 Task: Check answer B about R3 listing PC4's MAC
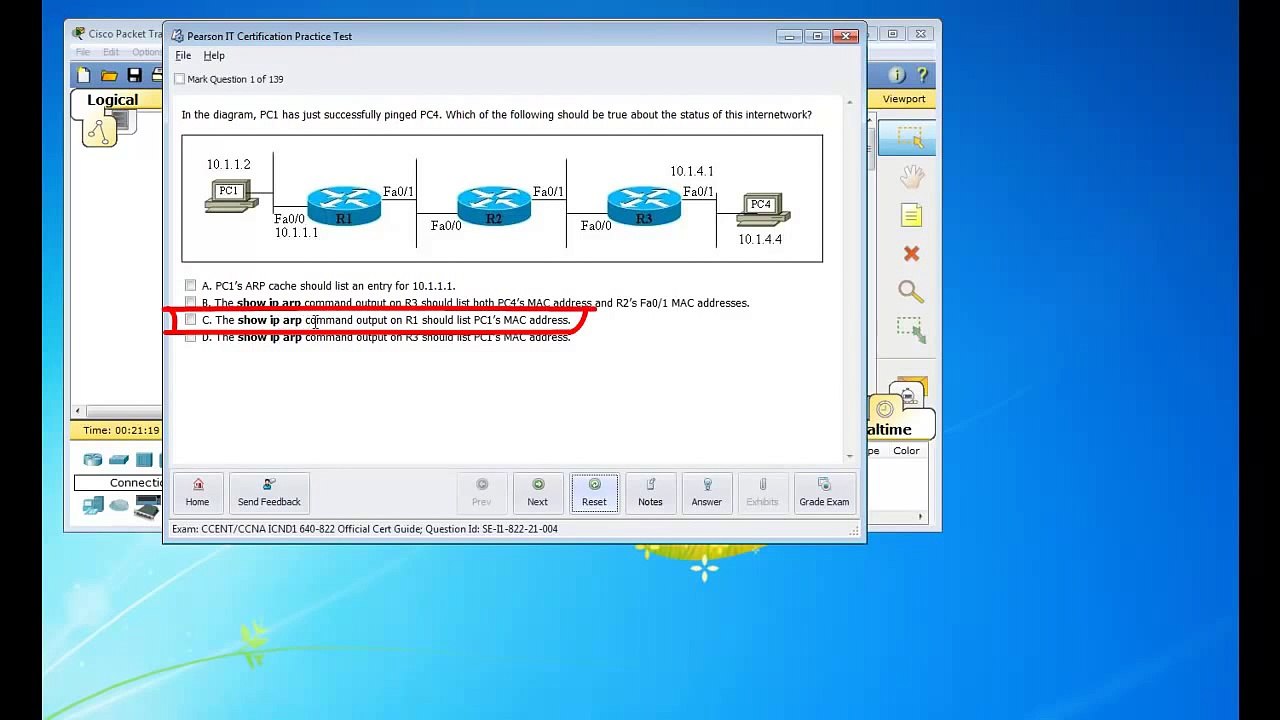[190, 303]
